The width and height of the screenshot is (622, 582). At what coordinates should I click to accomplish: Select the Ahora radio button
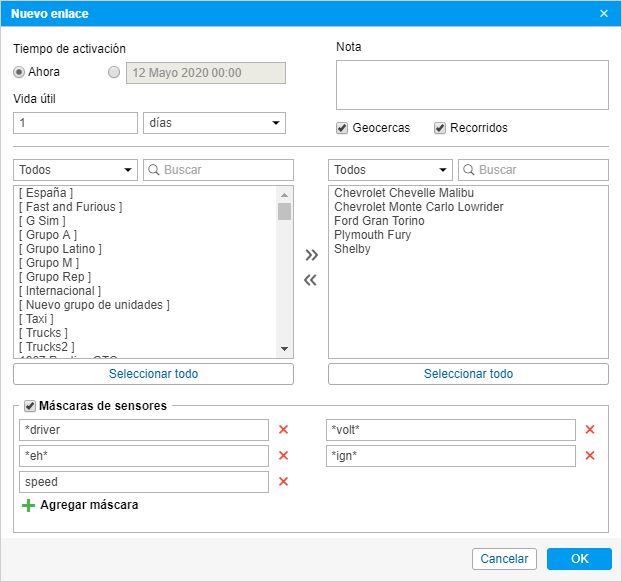pos(19,72)
